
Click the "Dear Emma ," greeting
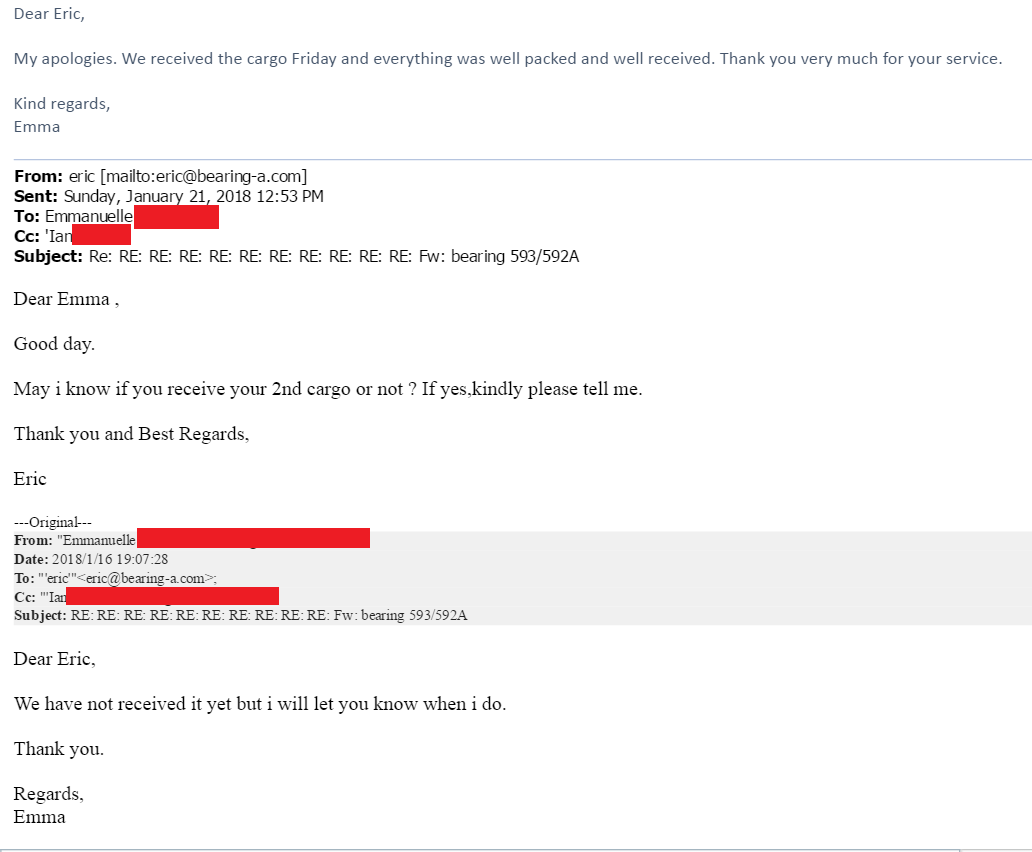pos(66,299)
